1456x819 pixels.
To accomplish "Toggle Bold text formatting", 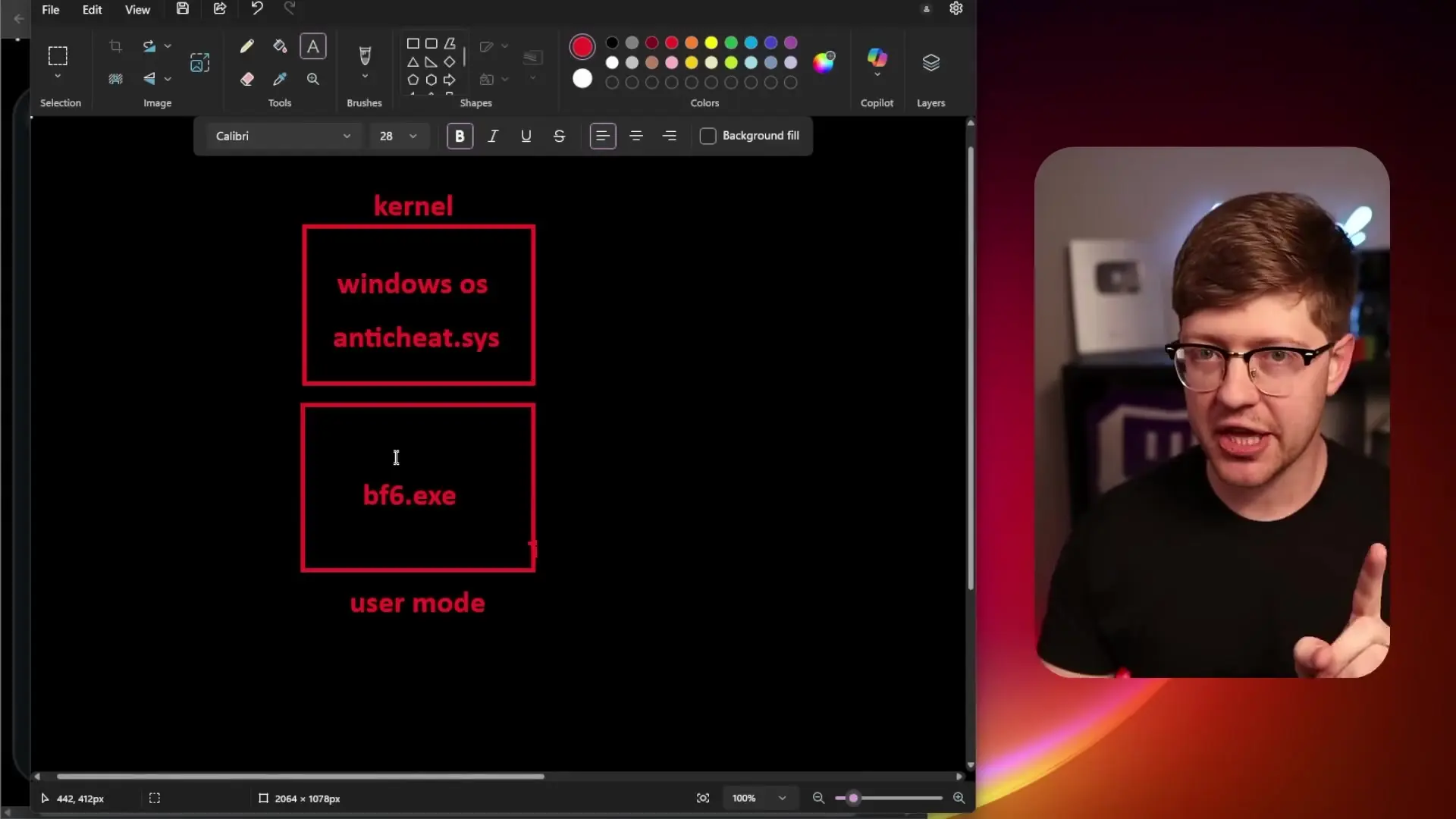I will (460, 136).
